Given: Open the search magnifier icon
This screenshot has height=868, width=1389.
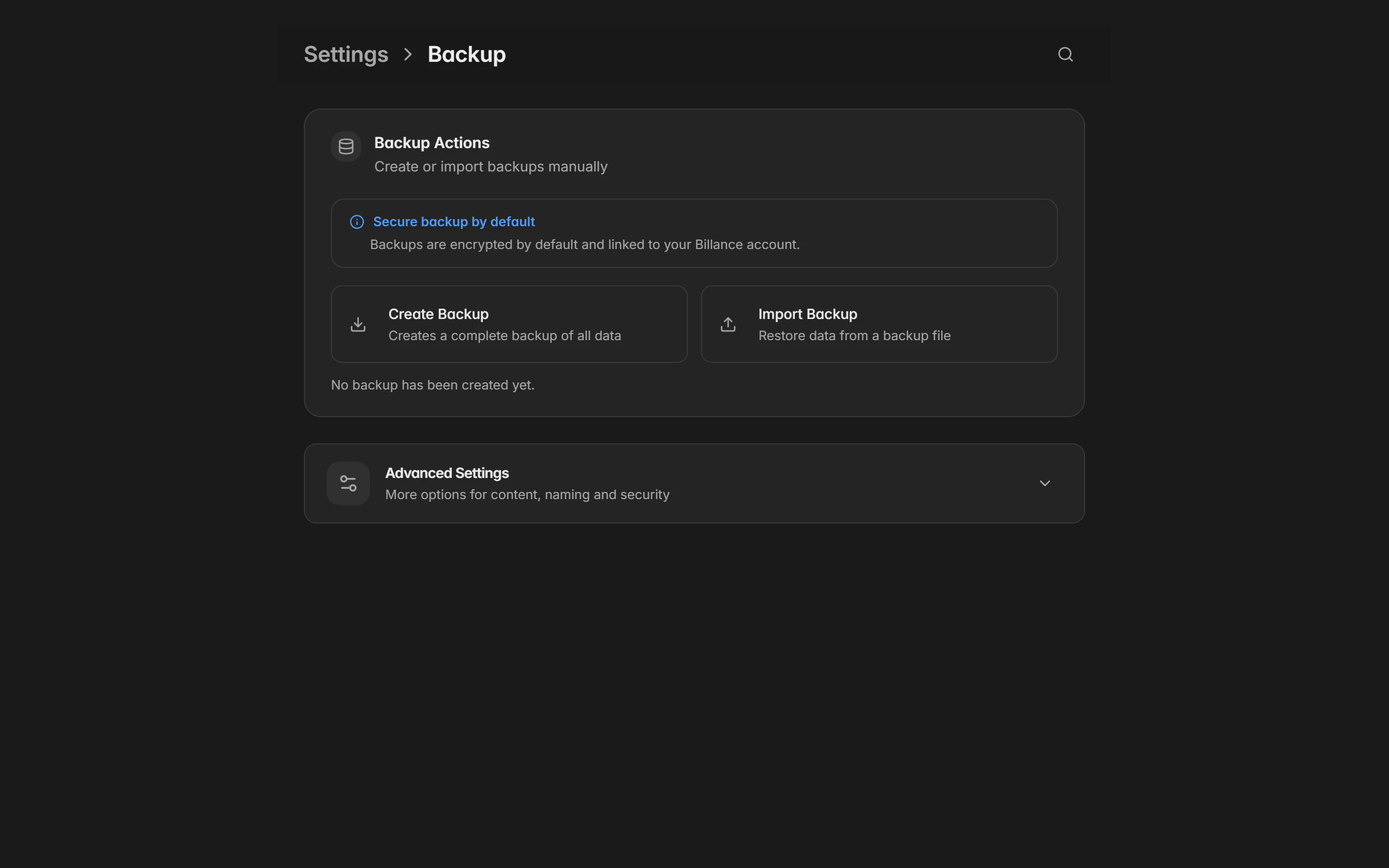Looking at the screenshot, I should pyautogui.click(x=1065, y=55).
